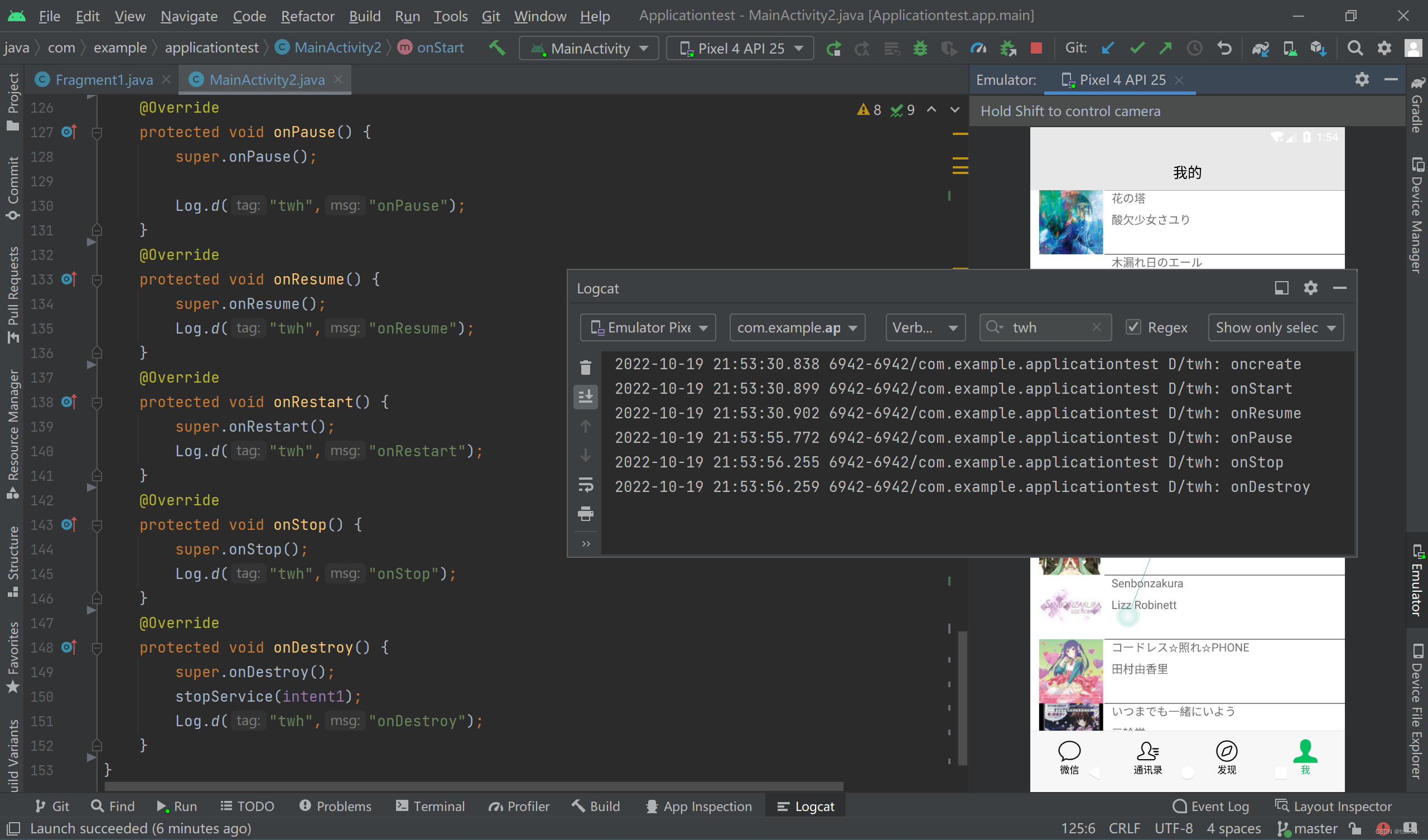
Task: Open Emulator panel settings gear
Action: tap(1362, 79)
